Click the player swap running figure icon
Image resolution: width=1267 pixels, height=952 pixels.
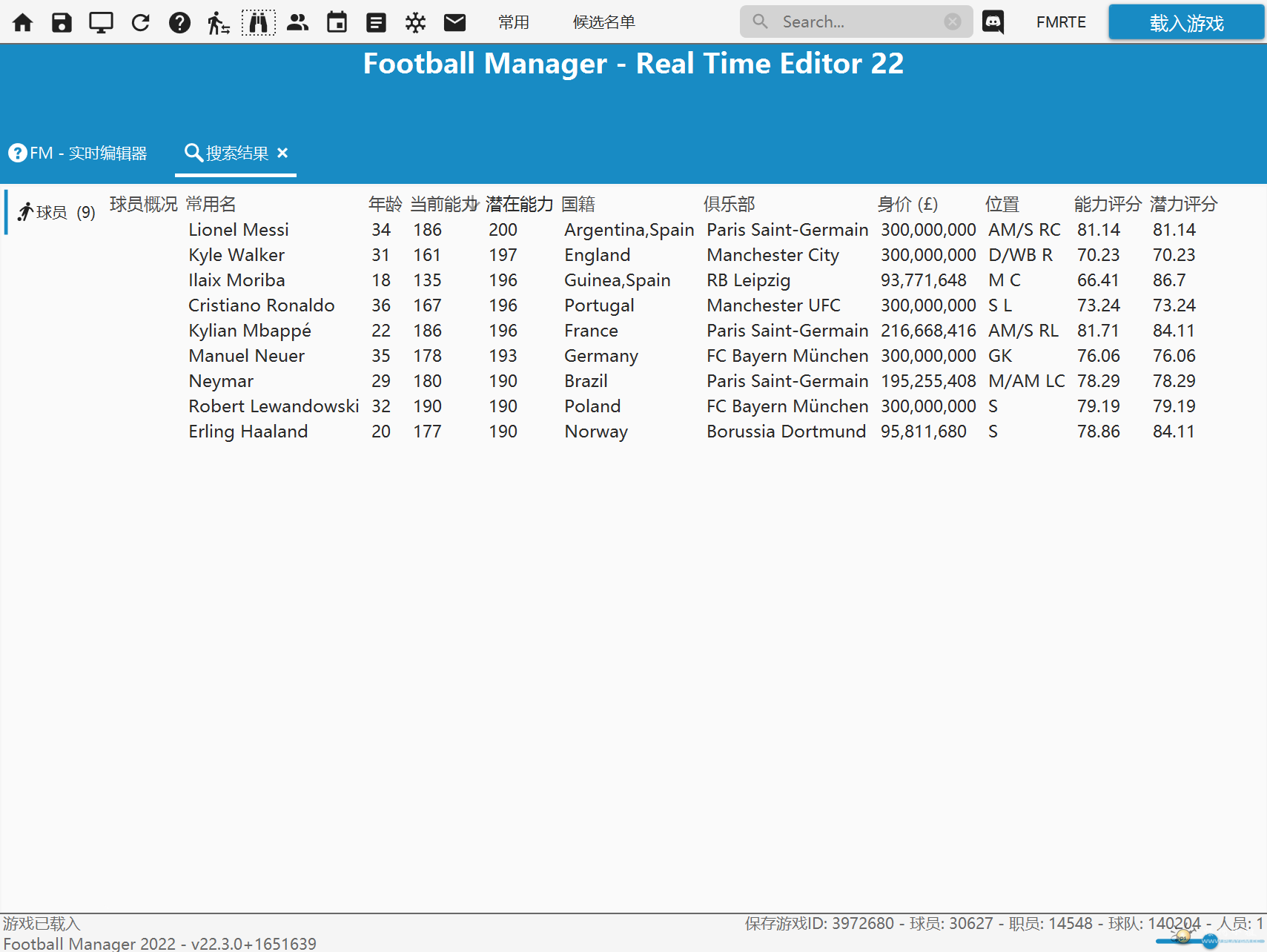click(x=219, y=22)
